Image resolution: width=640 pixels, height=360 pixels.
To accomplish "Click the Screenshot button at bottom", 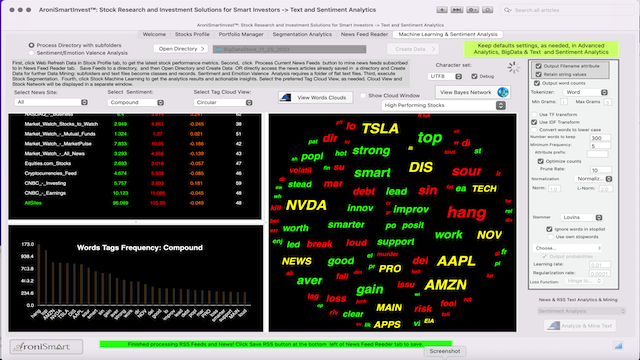I will (x=444, y=351).
